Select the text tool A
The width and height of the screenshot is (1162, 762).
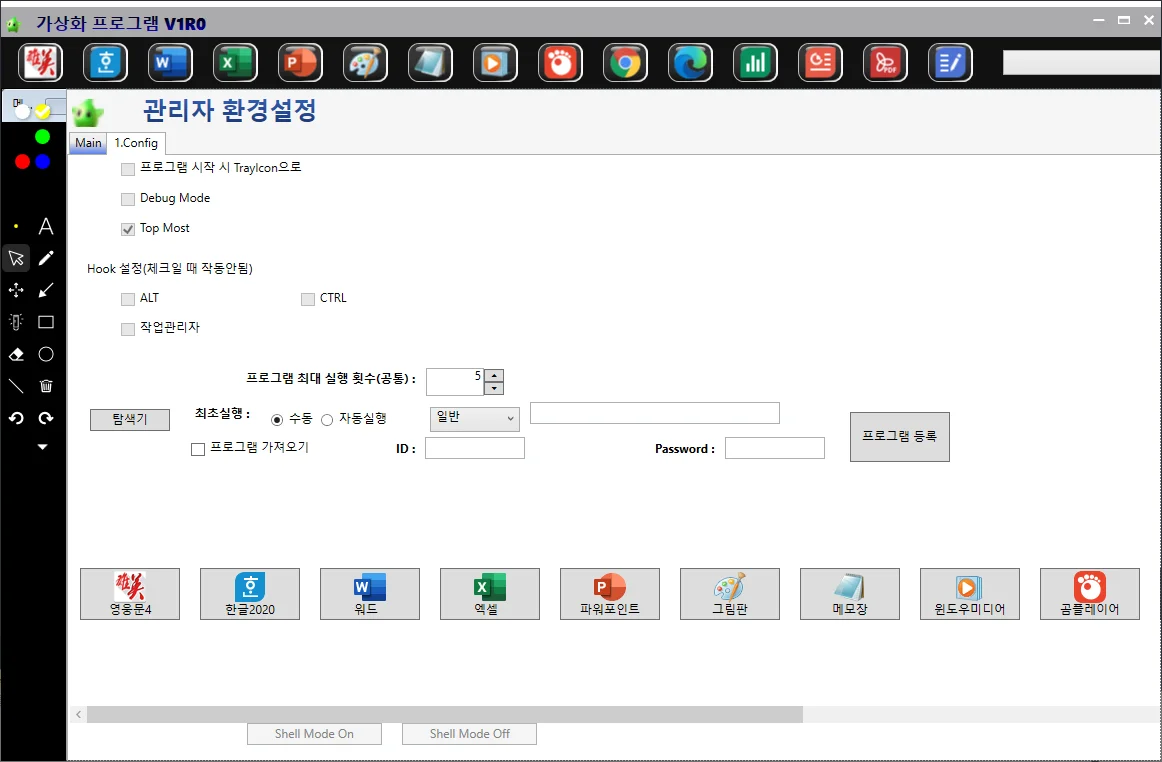coord(46,226)
